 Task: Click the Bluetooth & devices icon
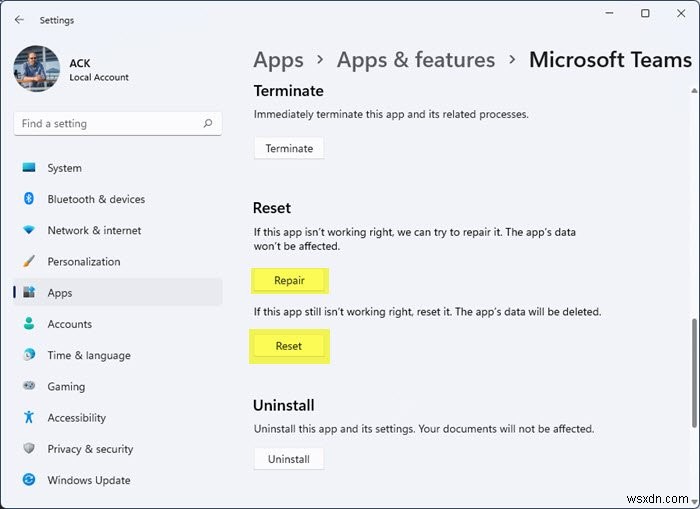(29, 199)
